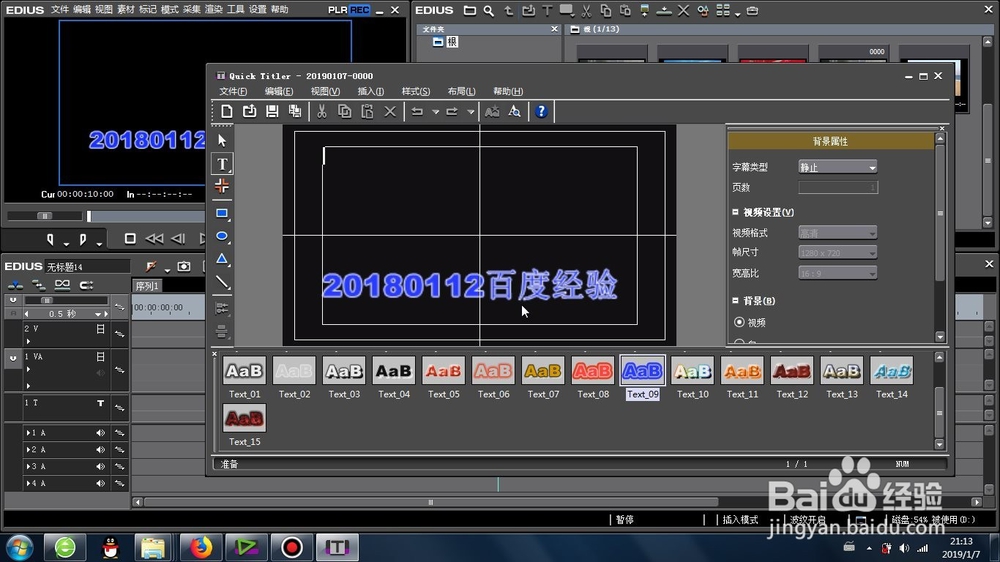1000x562 pixels.
Task: Open the 布局(L) menu in Quick Titler
Action: point(461,91)
